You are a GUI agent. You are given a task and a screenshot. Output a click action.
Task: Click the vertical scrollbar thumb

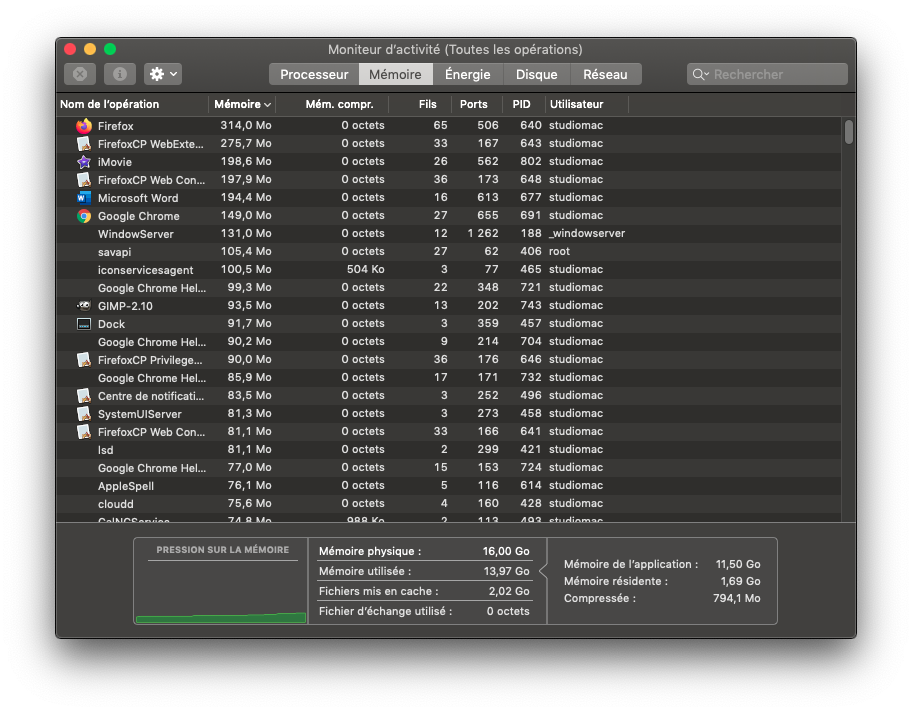[849, 131]
